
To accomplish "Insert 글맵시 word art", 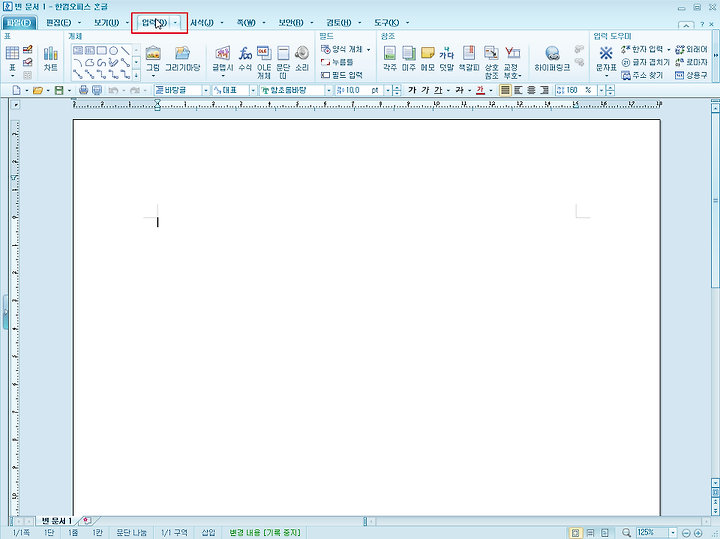I will click(223, 58).
